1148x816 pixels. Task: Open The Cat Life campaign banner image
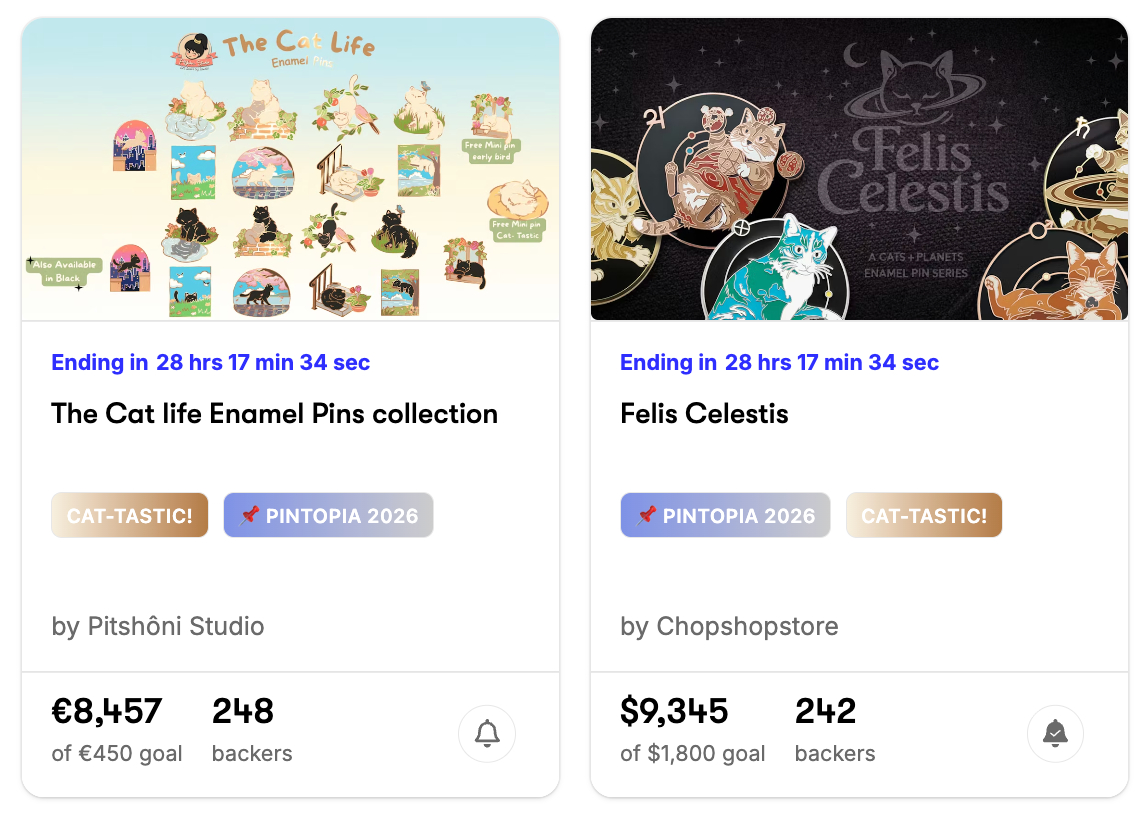tap(290, 170)
